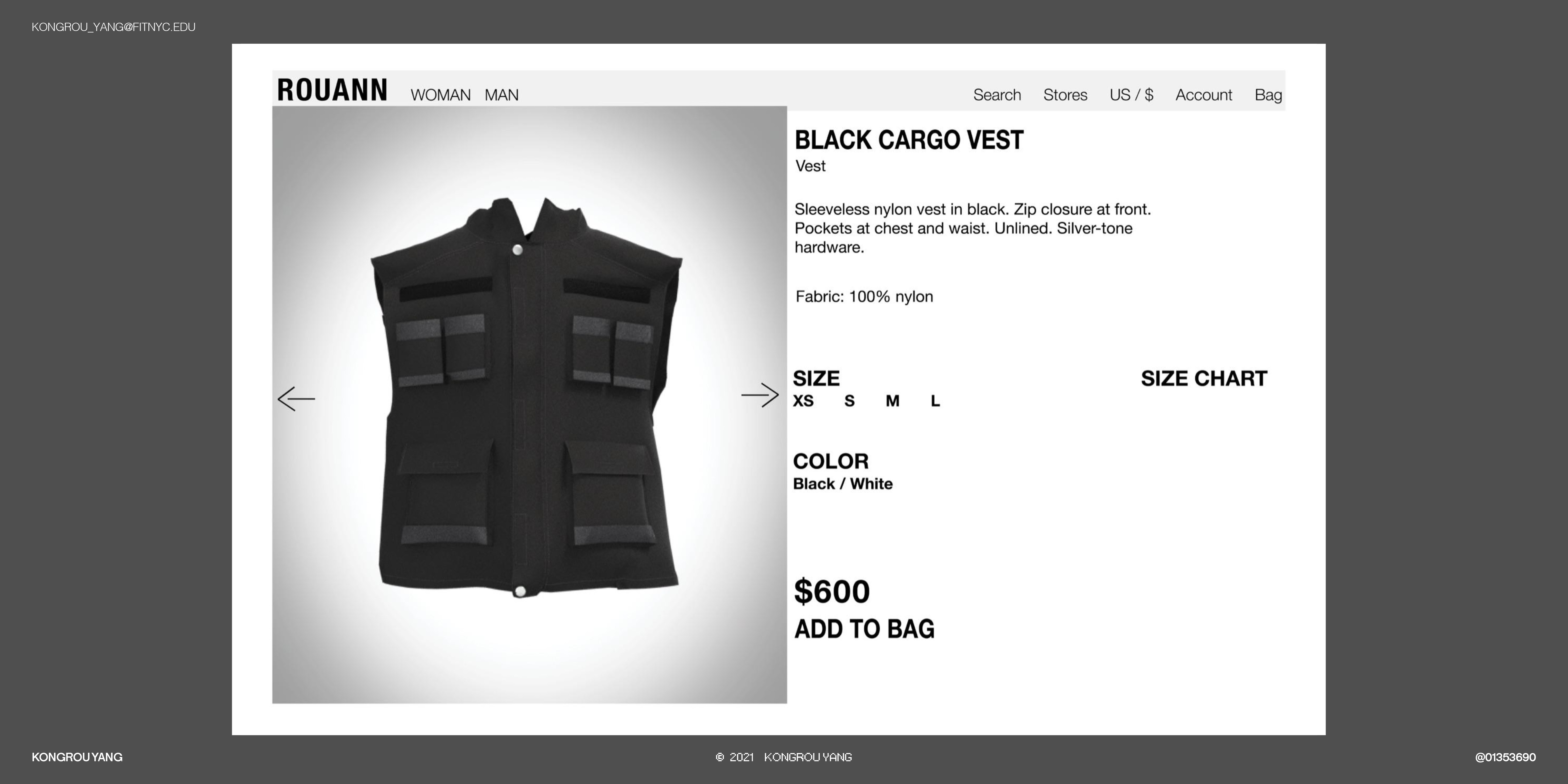Image resolution: width=1568 pixels, height=784 pixels.
Task: Select size L
Action: coord(936,401)
